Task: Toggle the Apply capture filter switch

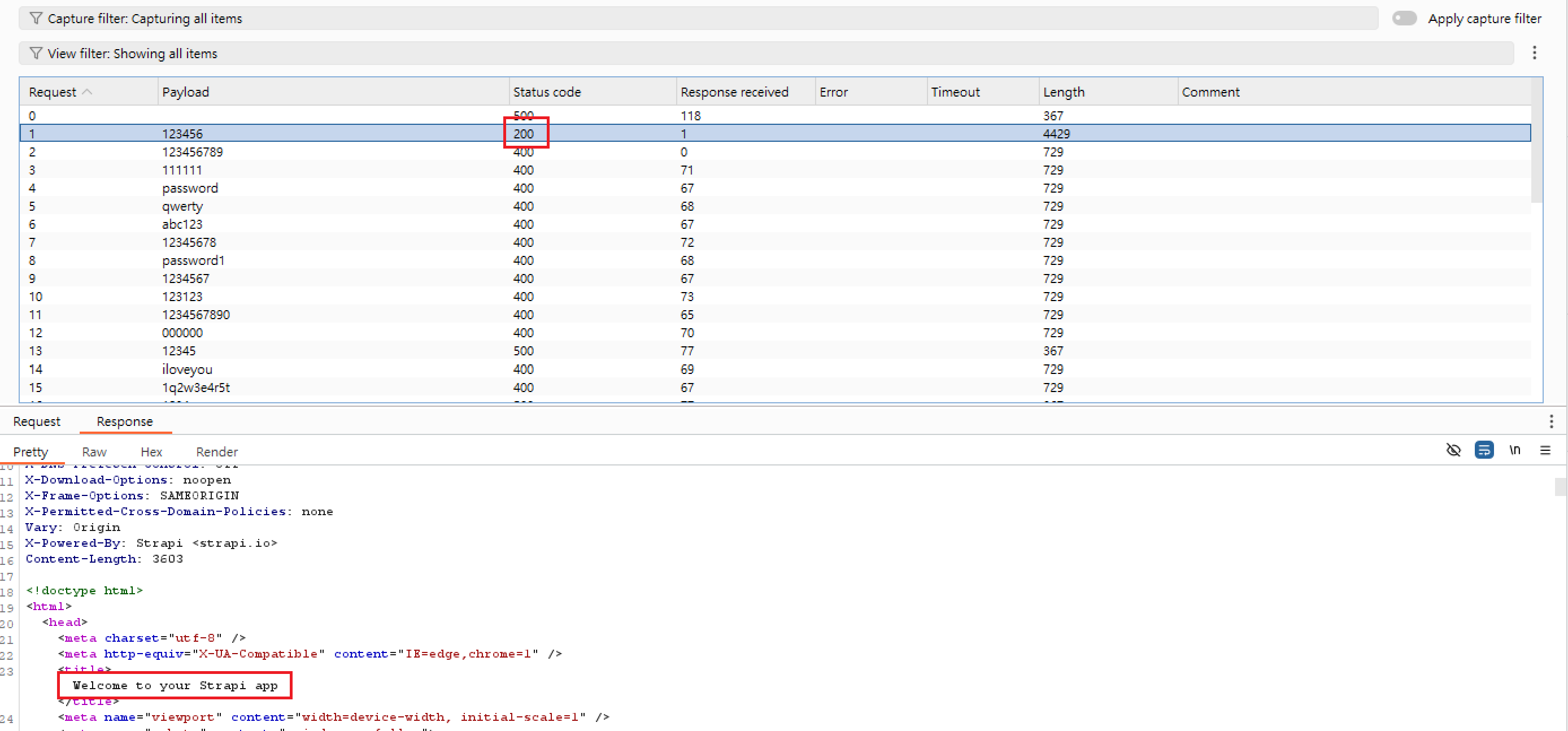Action: point(1404,18)
